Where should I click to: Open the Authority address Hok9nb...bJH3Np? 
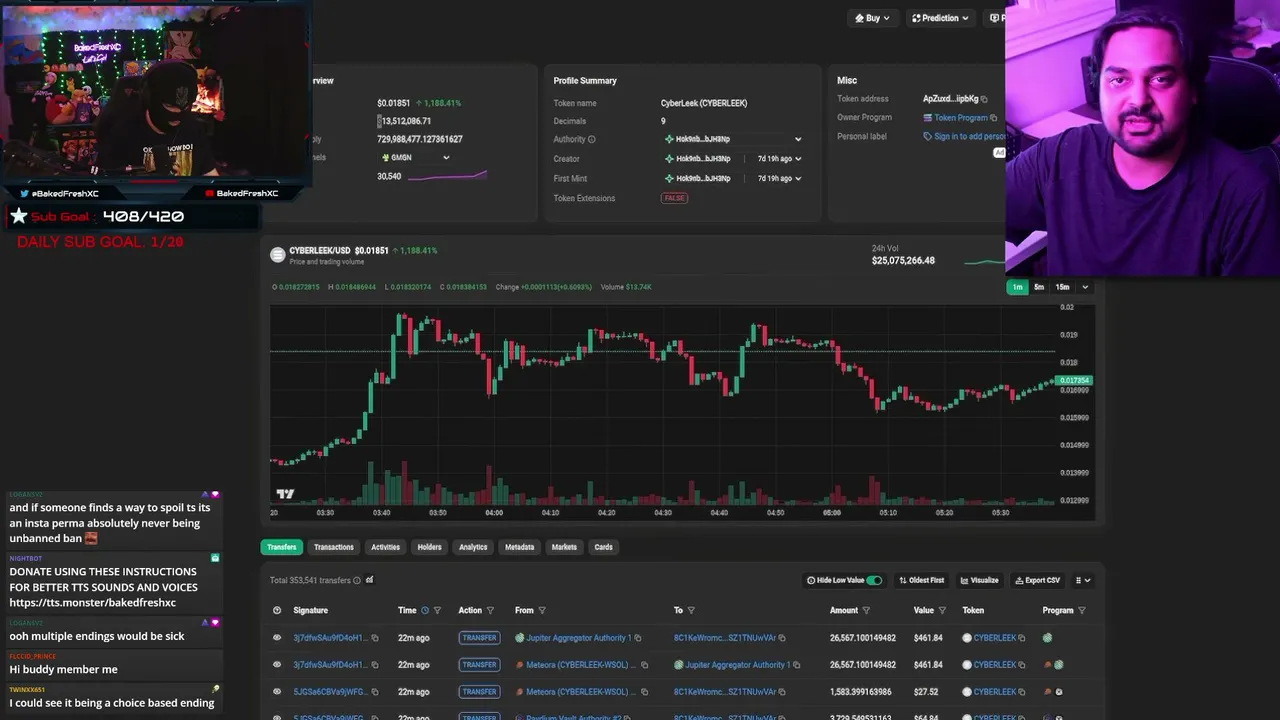pos(703,140)
